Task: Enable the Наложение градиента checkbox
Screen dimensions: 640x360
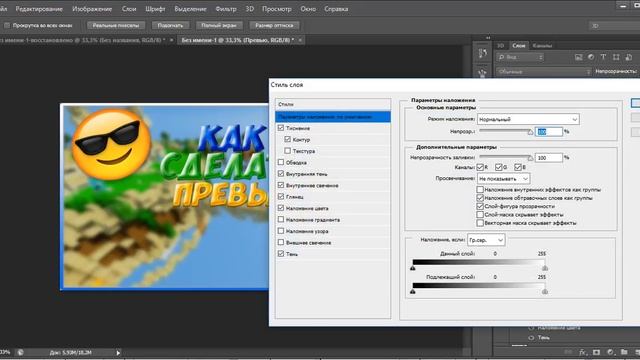Action: pyautogui.click(x=281, y=219)
